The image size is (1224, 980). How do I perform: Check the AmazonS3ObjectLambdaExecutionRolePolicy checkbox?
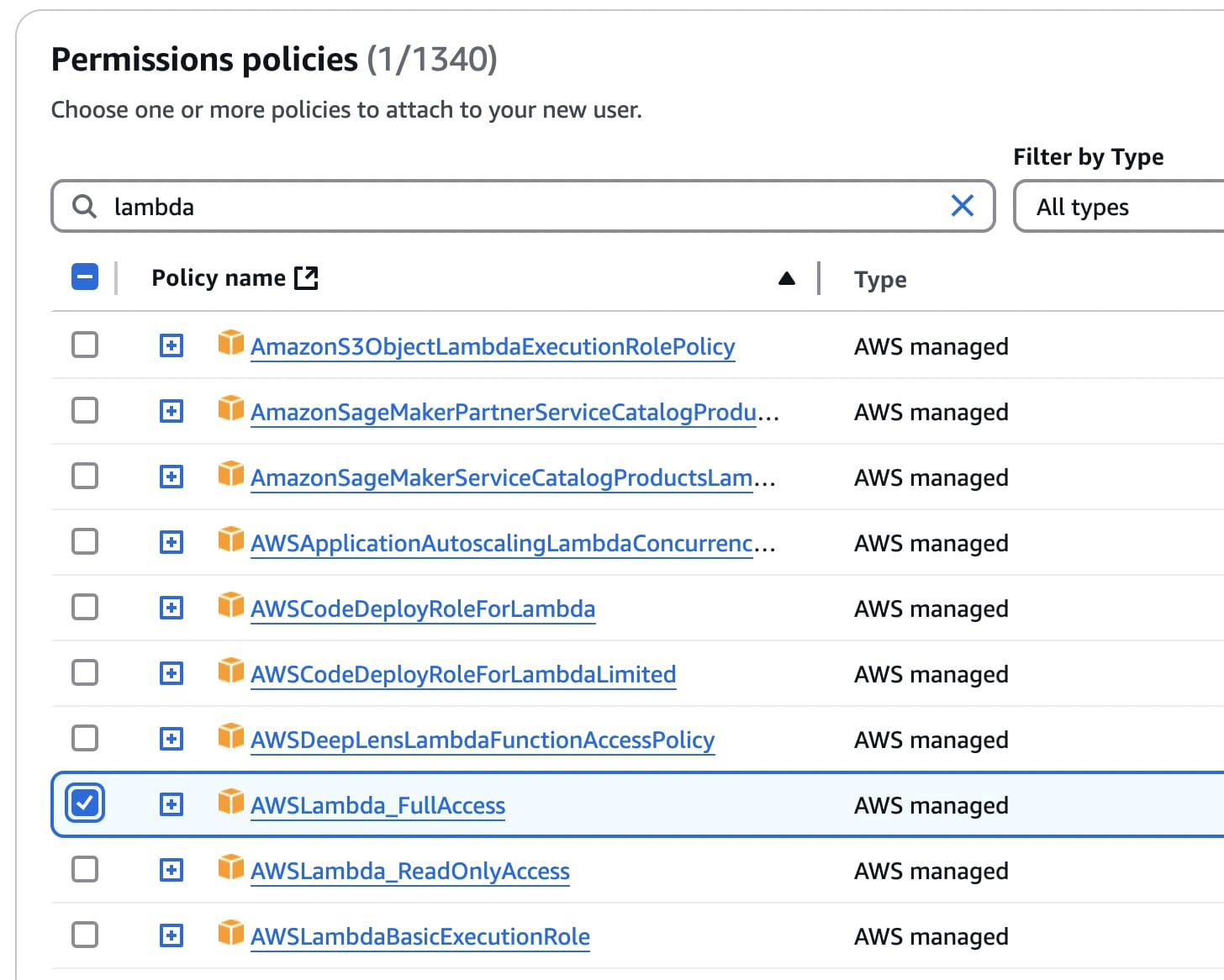pos(85,345)
